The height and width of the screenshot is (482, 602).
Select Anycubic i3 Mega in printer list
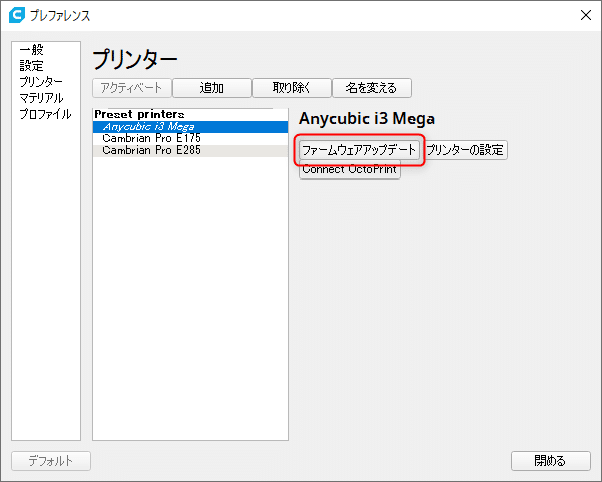(x=190, y=127)
